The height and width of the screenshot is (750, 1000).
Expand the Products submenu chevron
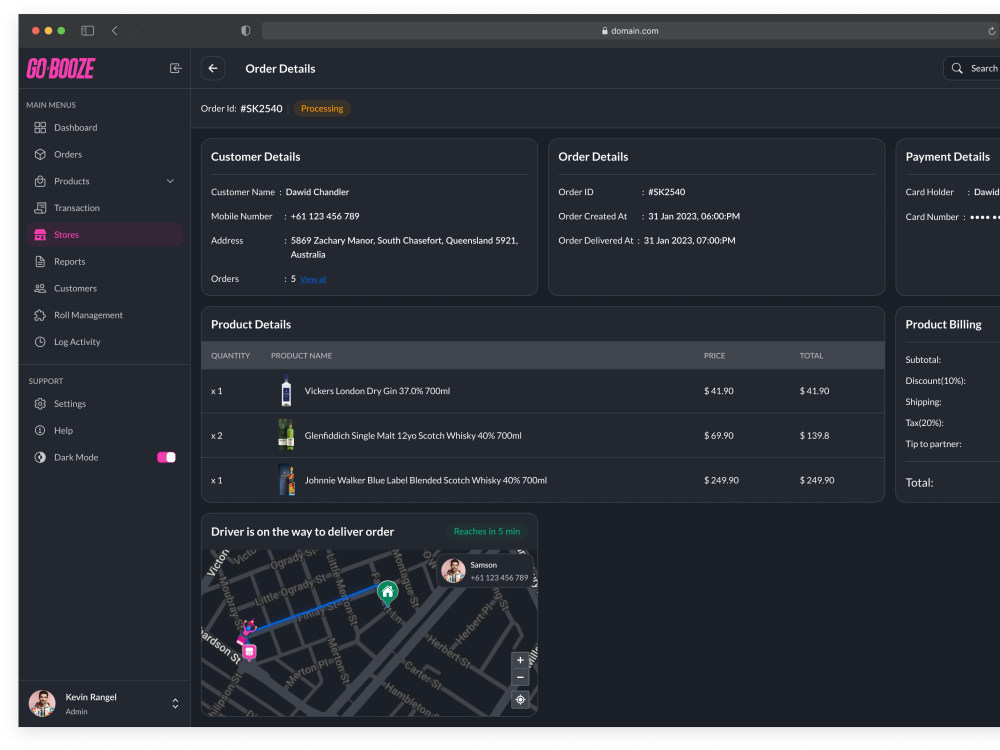click(170, 181)
